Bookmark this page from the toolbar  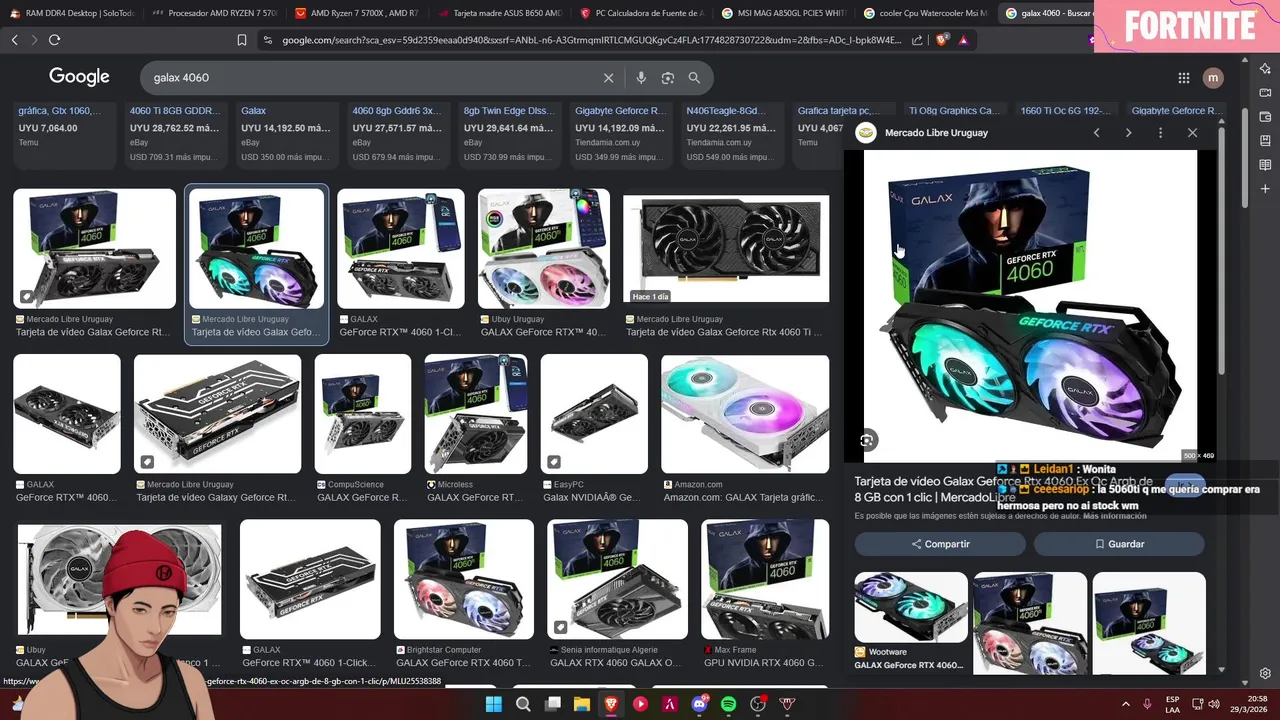tap(242, 40)
